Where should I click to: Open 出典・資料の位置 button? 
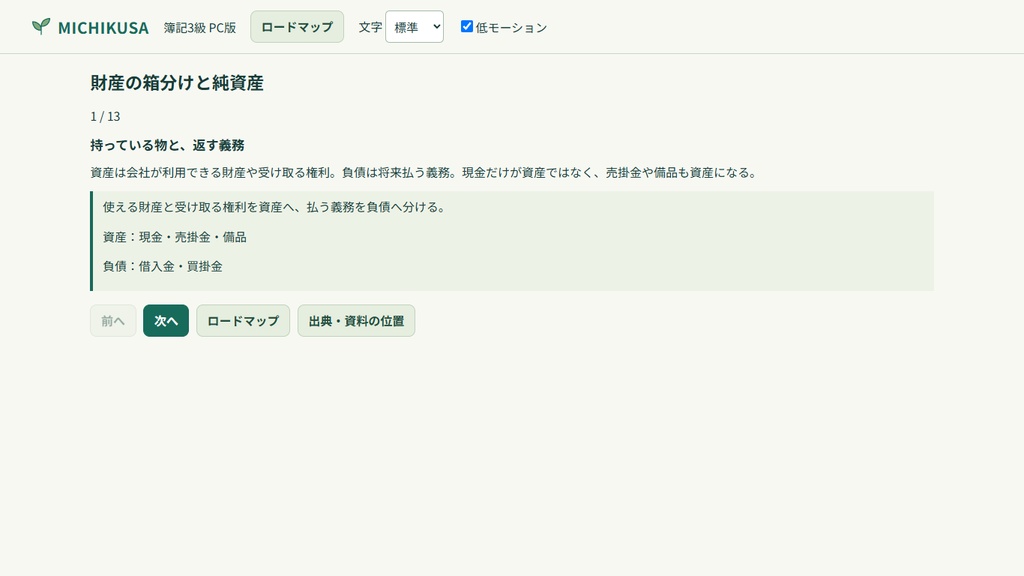[x=356, y=321]
